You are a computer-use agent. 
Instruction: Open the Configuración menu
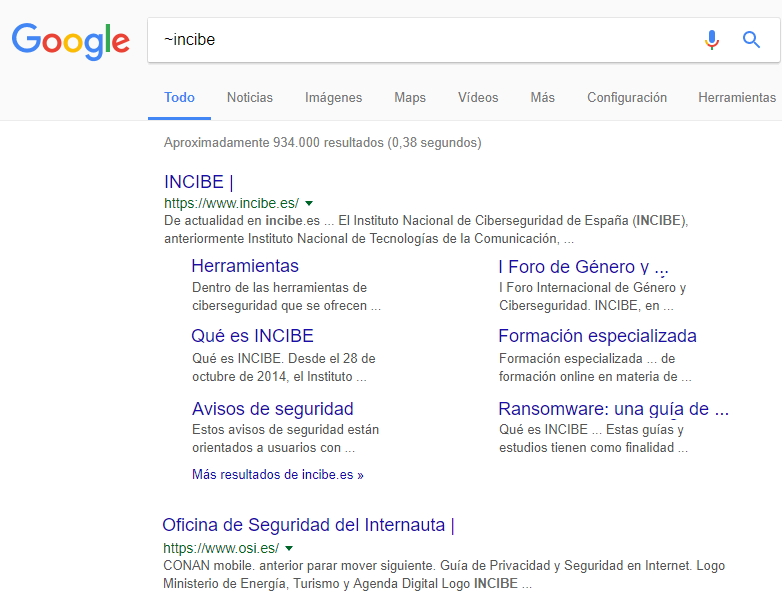627,98
